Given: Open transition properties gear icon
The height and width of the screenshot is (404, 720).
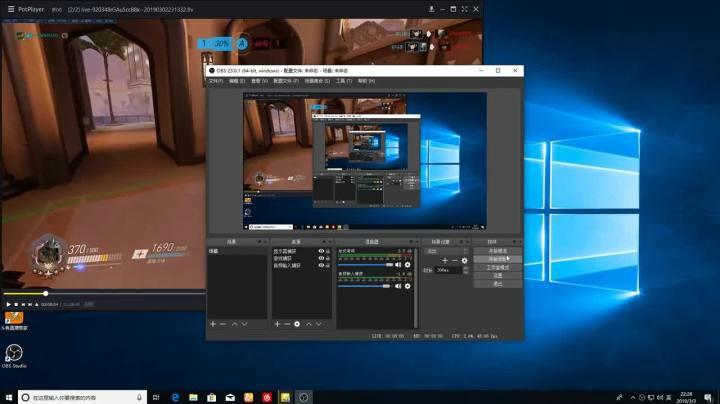Looking at the screenshot, I should pos(465,260).
